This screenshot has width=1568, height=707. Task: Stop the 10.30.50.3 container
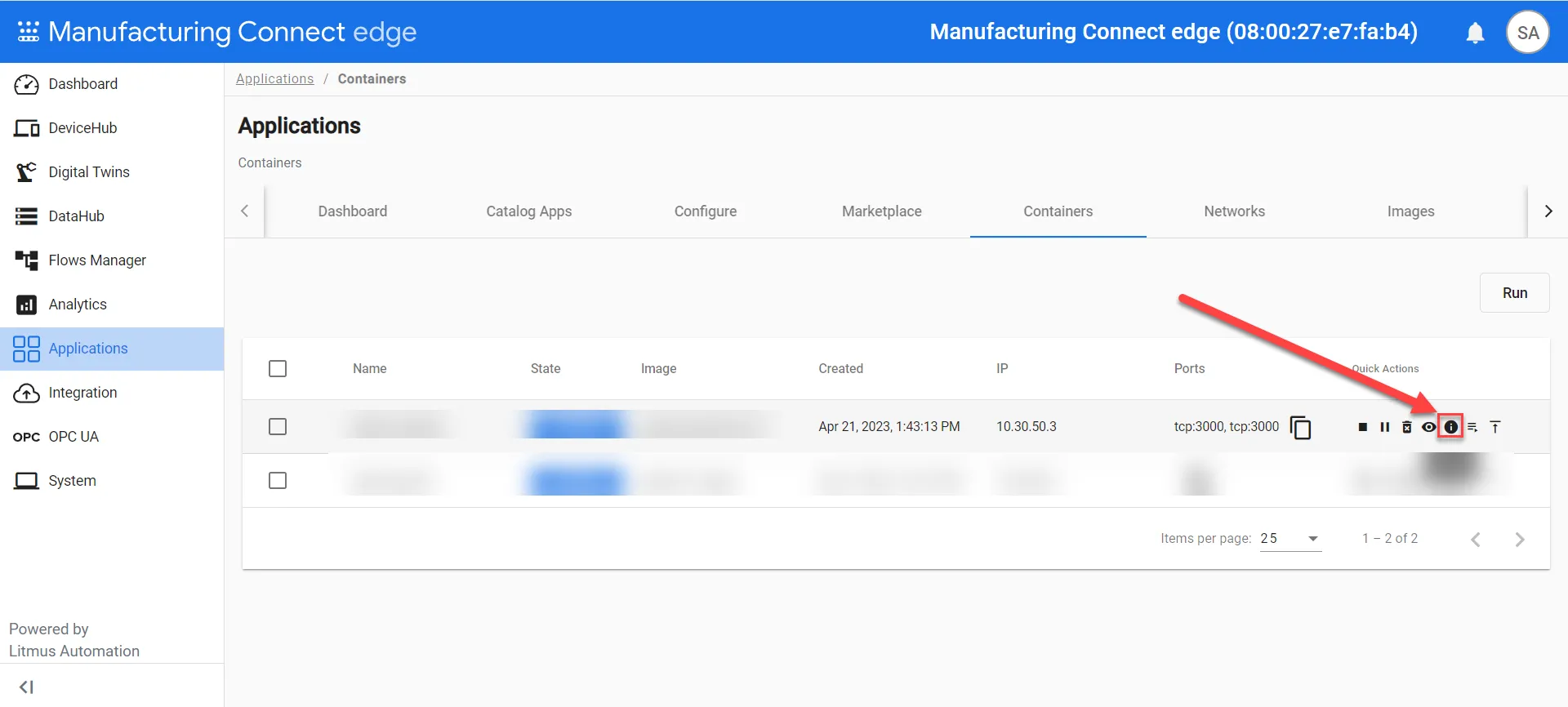tap(1362, 427)
